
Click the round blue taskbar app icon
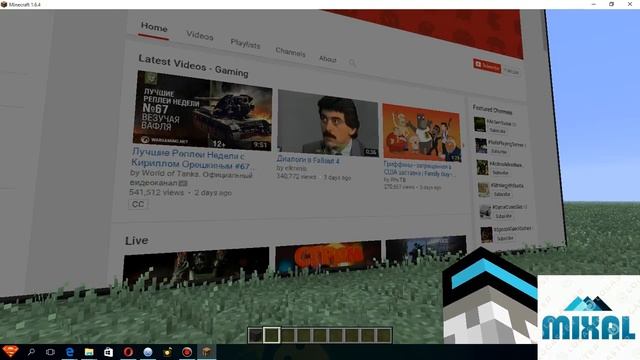point(148,351)
